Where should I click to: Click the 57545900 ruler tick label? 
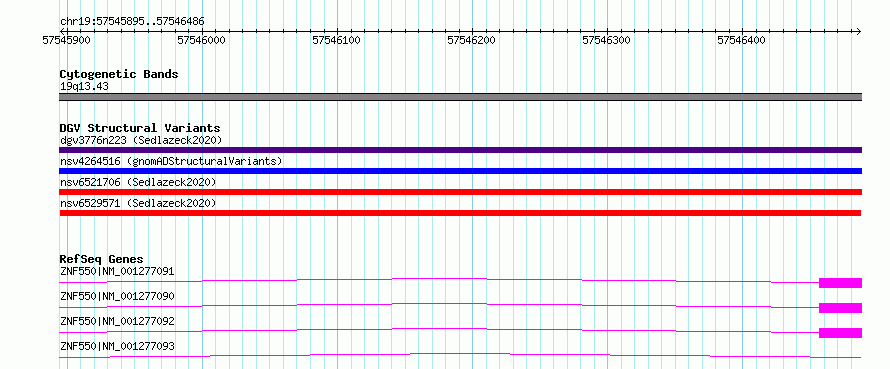click(x=66, y=40)
